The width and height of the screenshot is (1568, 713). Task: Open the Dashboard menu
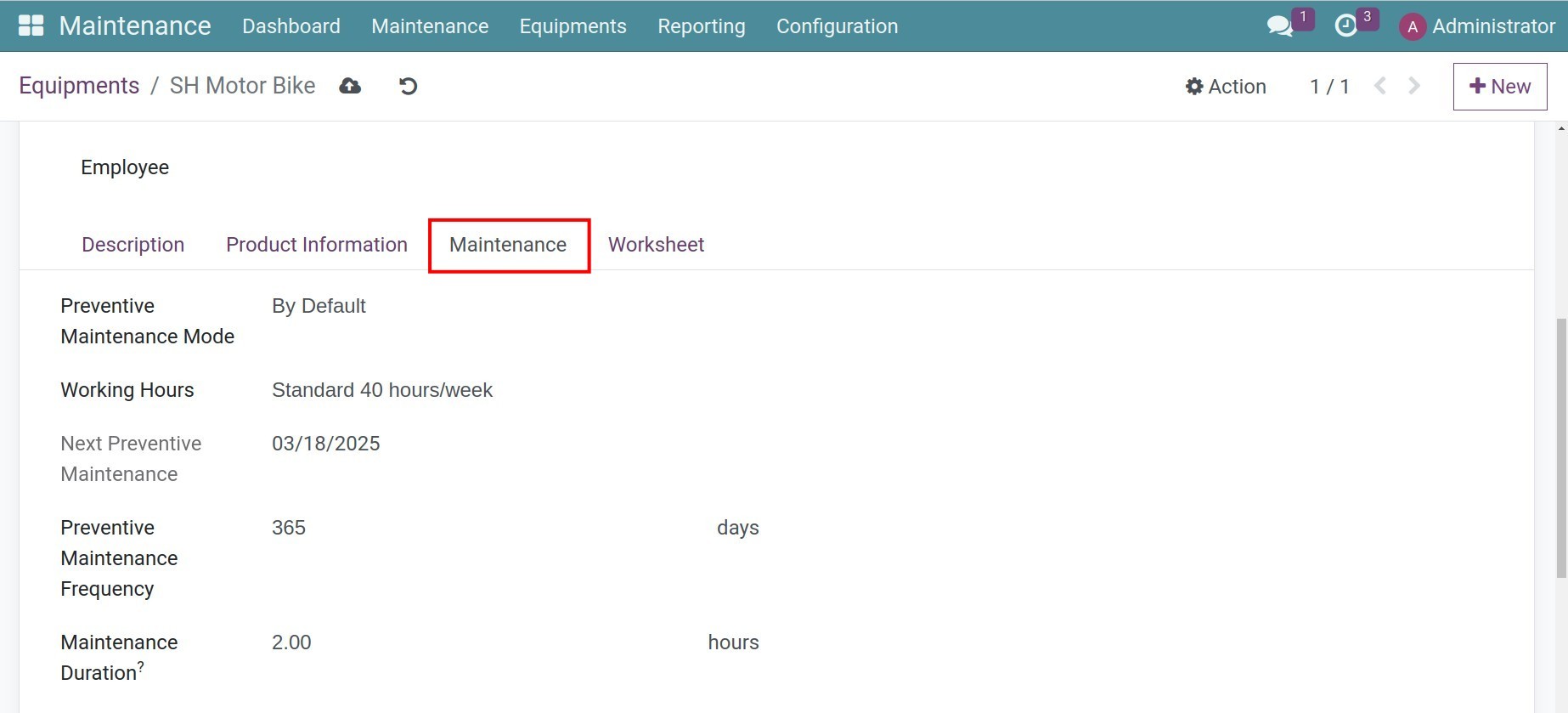pos(291,26)
